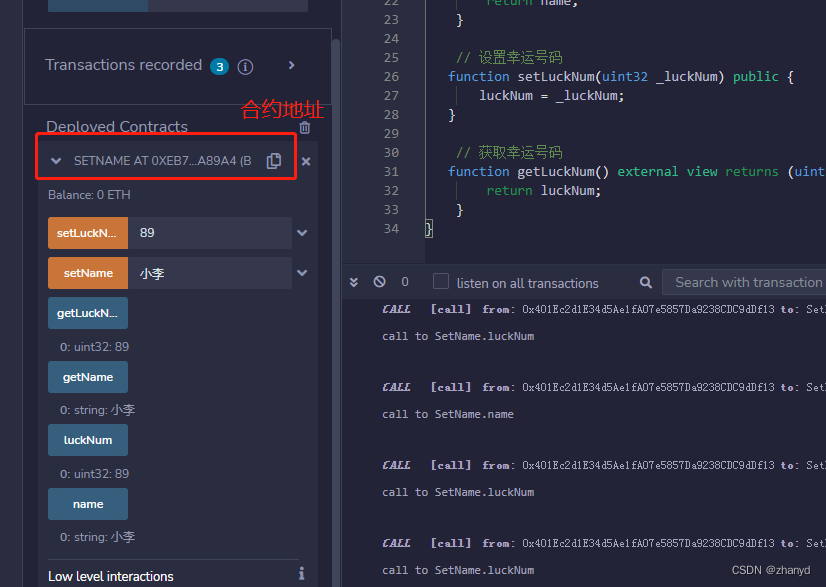Click '0: uint32: 89' output under luckNum

click(x=94, y=474)
